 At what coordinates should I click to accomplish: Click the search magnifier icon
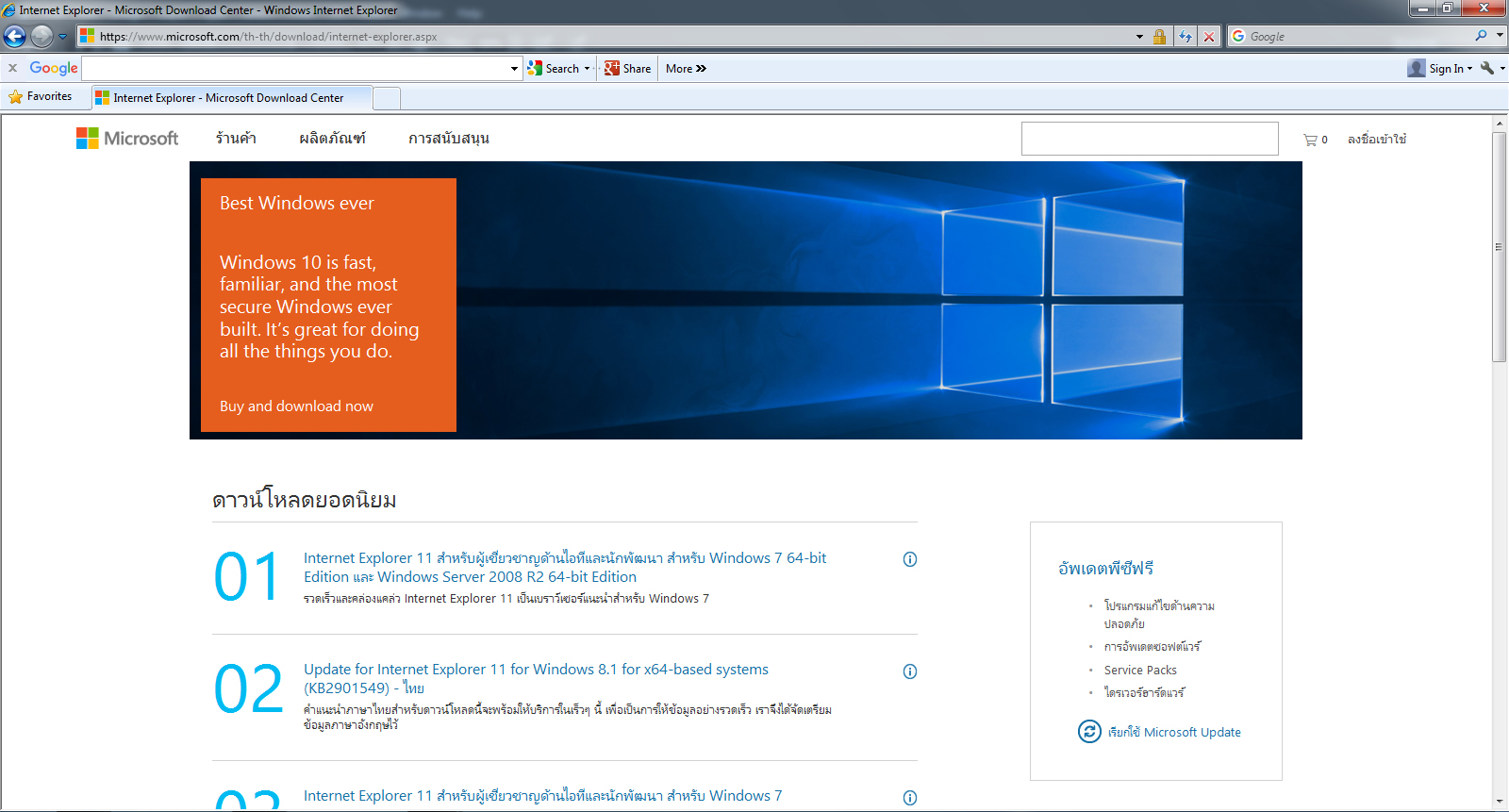click(x=1481, y=36)
